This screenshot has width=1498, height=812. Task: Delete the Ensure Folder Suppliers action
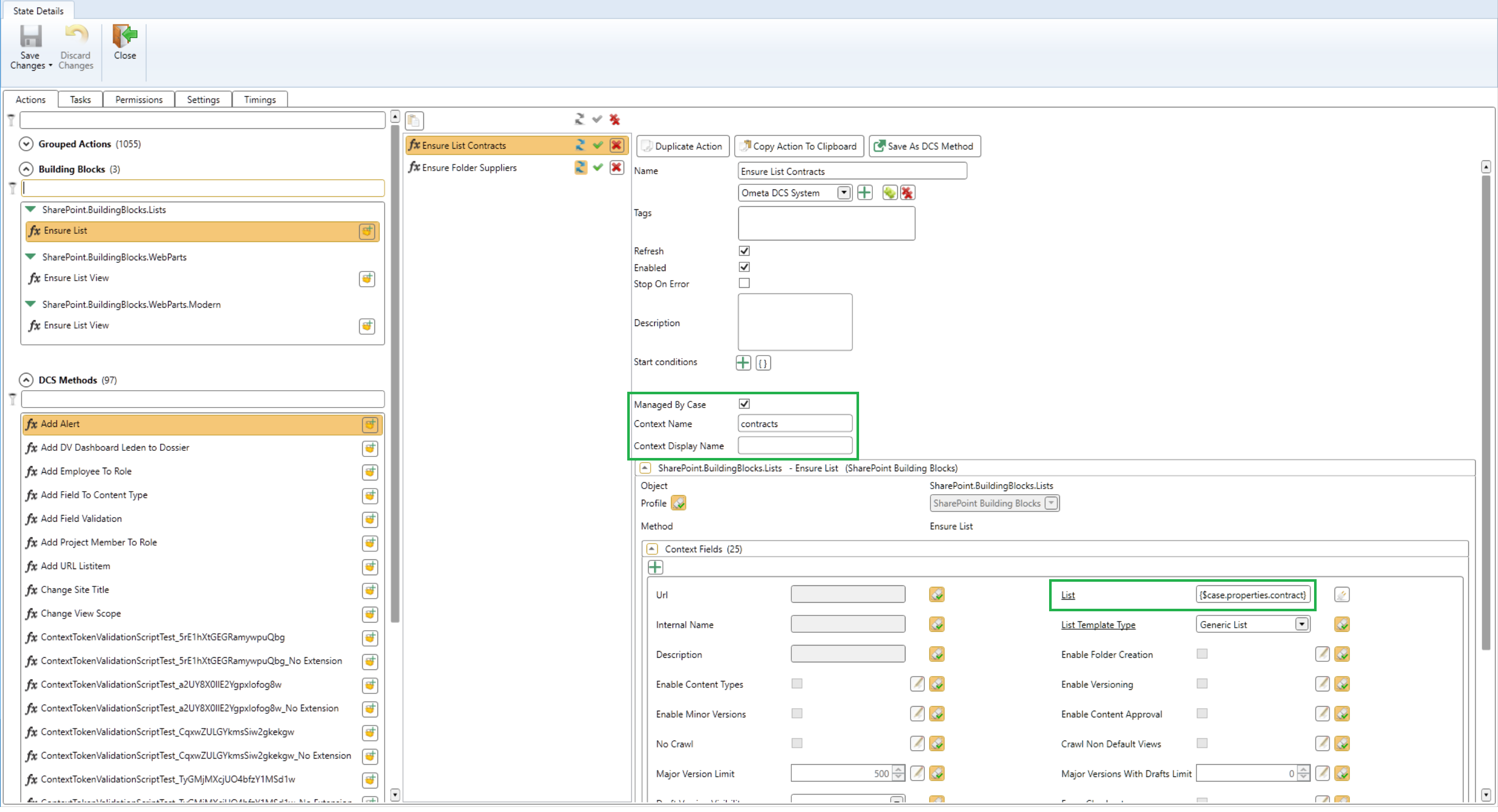617,168
